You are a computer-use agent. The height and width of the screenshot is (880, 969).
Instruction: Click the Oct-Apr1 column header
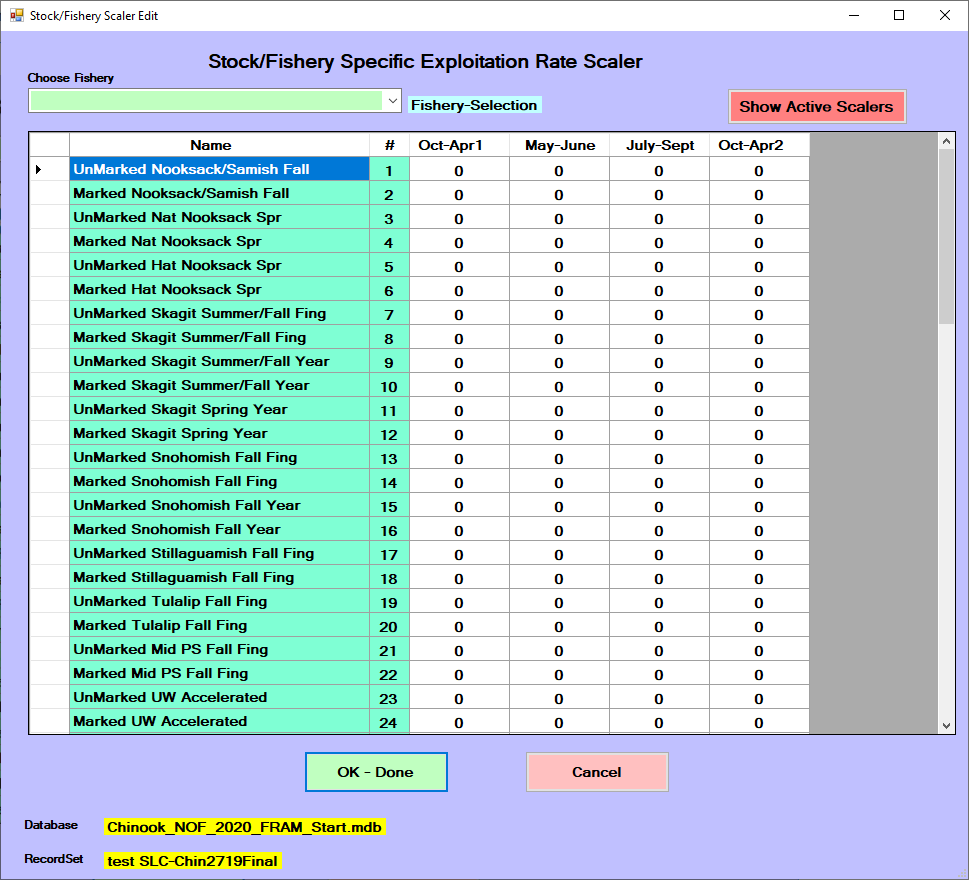point(459,145)
